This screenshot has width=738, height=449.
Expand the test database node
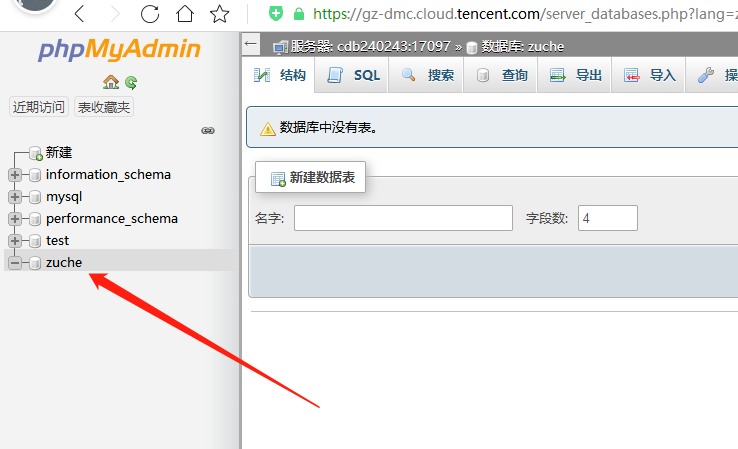(x=15, y=241)
